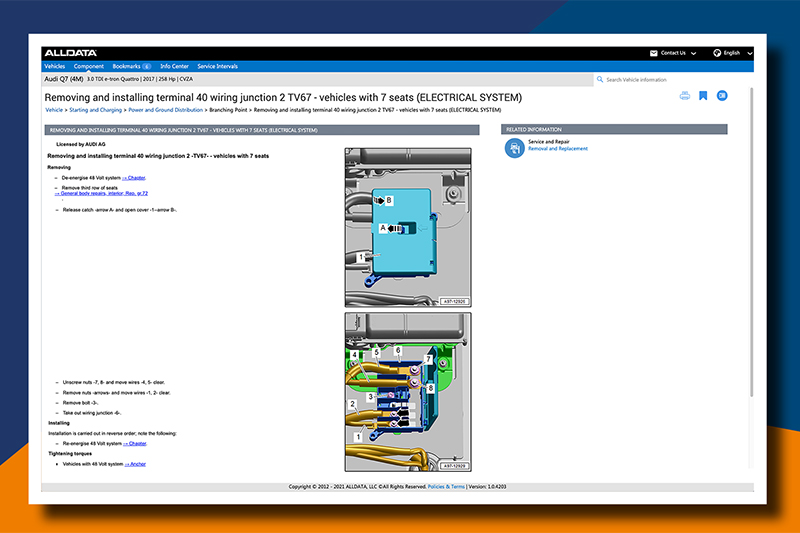Click 'Take out wiring junction -6-.' step
The width and height of the screenshot is (800, 533).
click(92, 413)
